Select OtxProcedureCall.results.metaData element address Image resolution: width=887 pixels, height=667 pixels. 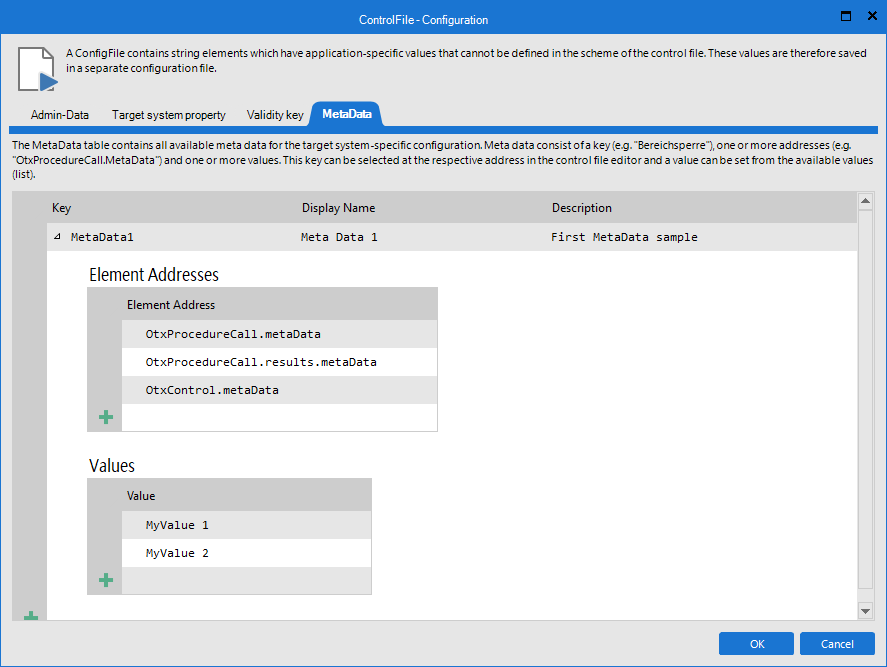point(260,362)
